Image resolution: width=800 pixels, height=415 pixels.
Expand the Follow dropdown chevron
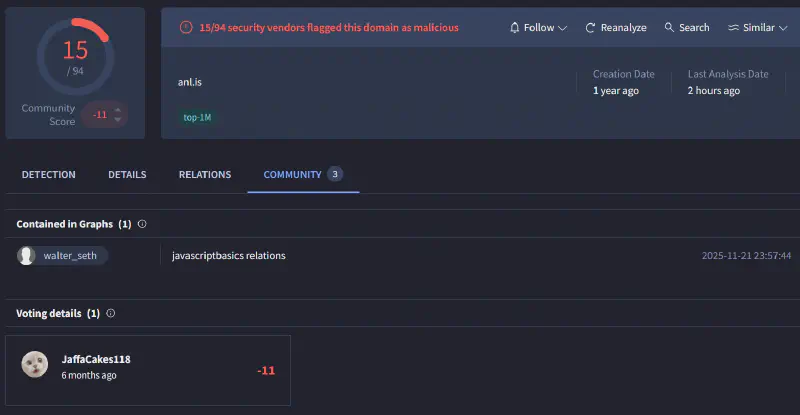(x=562, y=28)
